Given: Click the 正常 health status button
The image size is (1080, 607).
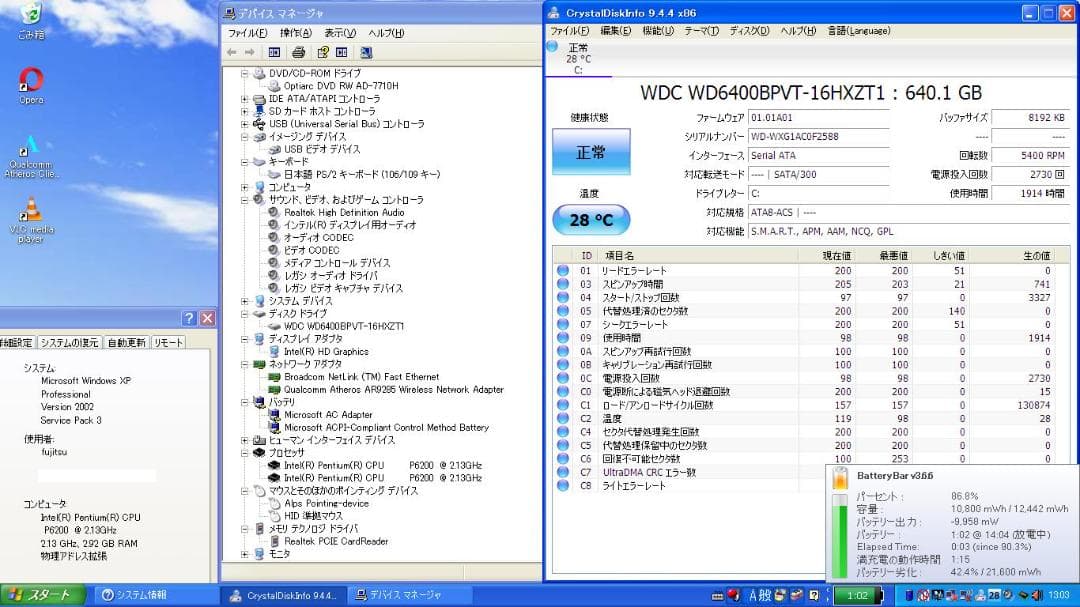Looking at the screenshot, I should click(x=591, y=152).
